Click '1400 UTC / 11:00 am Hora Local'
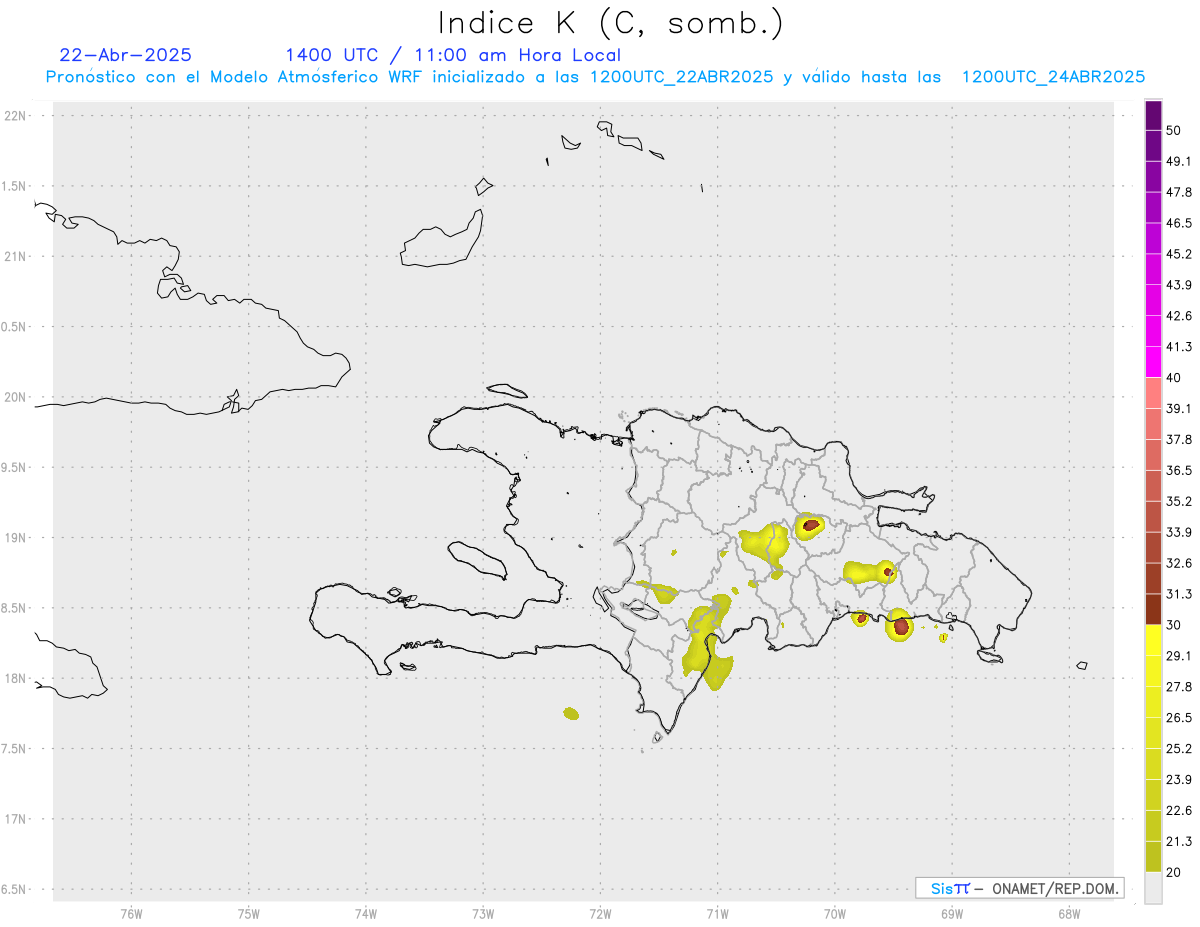The height and width of the screenshot is (927, 1200). tap(453, 55)
